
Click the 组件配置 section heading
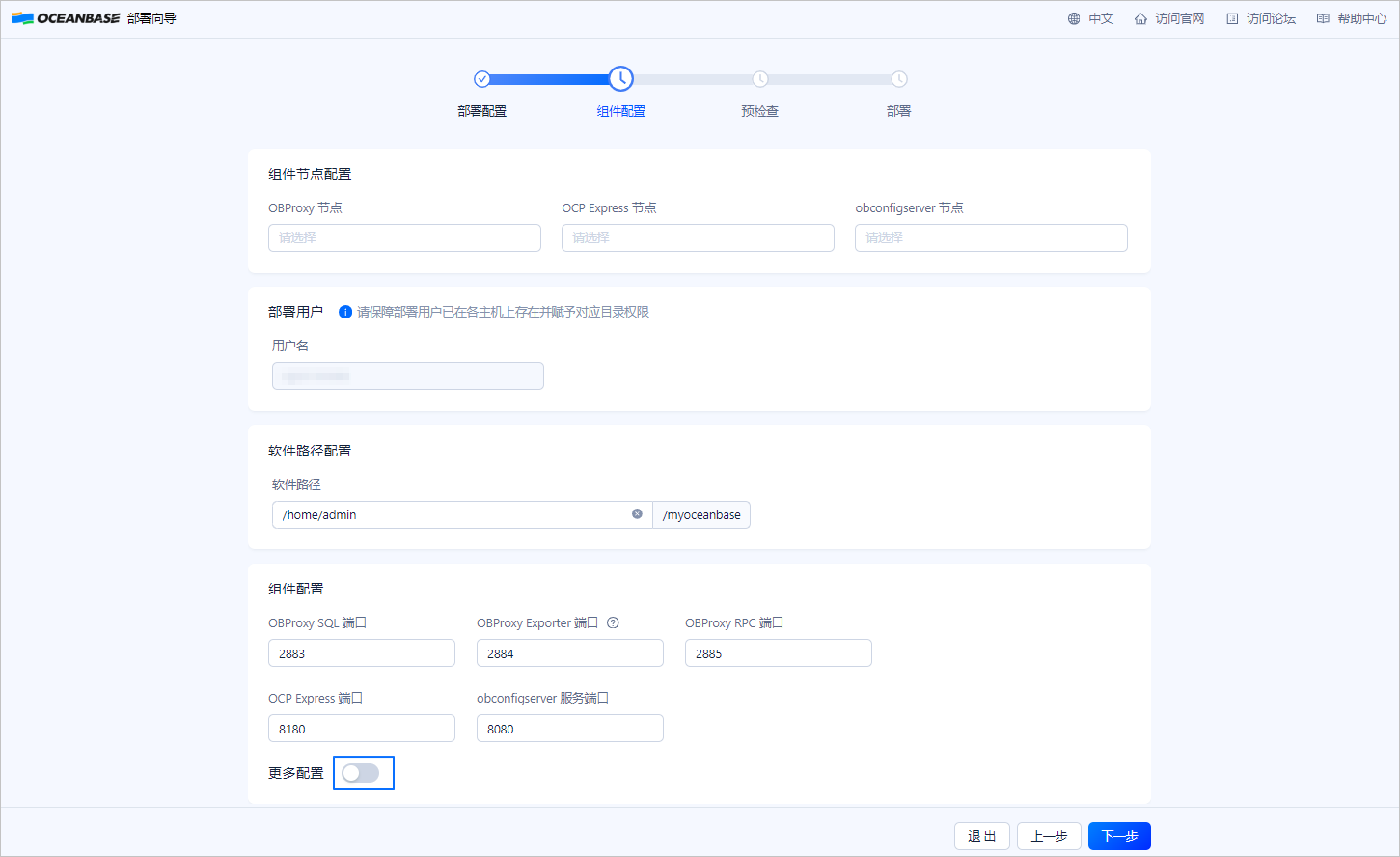point(296,589)
